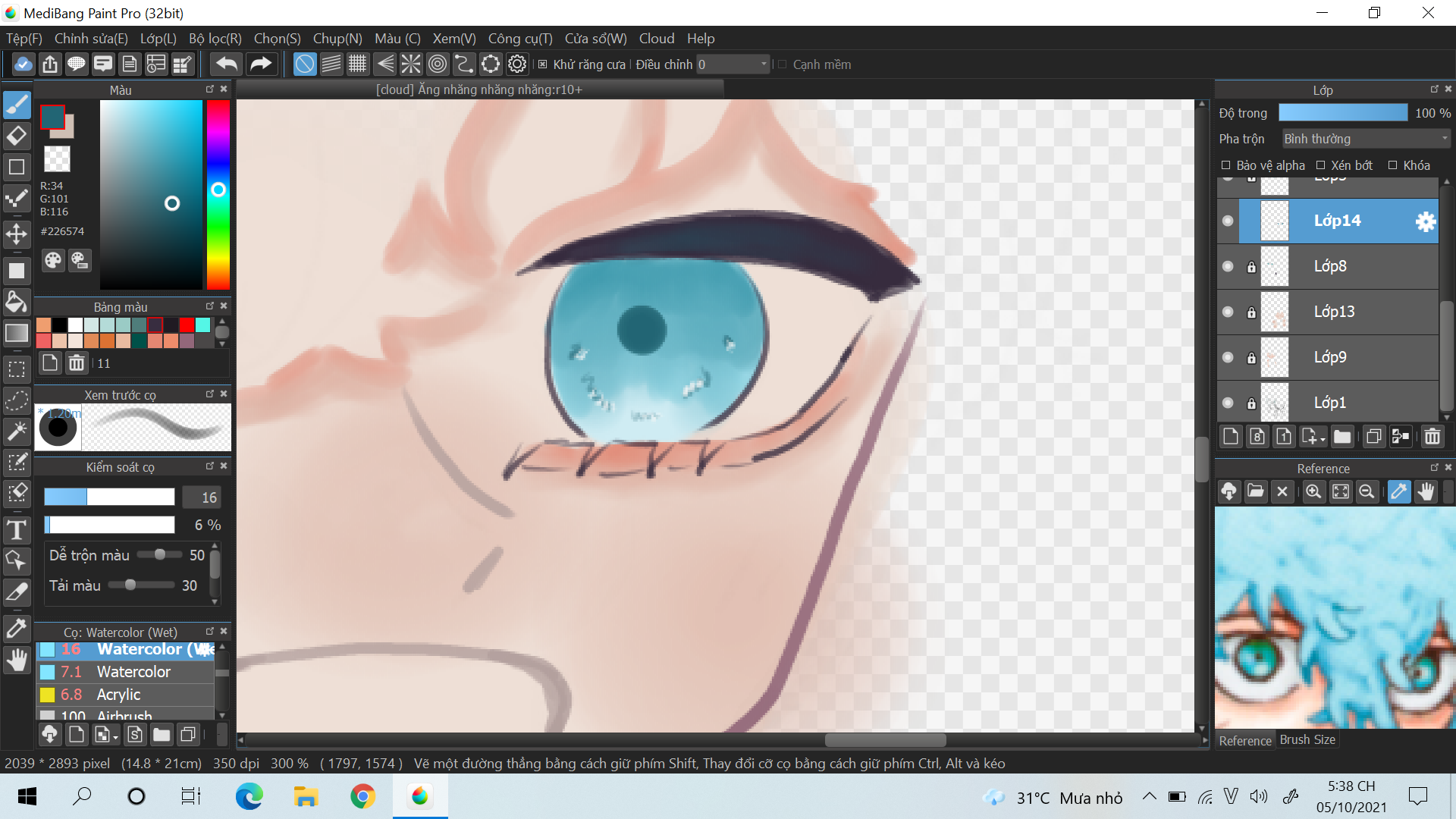Select the Bucket fill tool
The image size is (1456, 819).
pos(17,303)
